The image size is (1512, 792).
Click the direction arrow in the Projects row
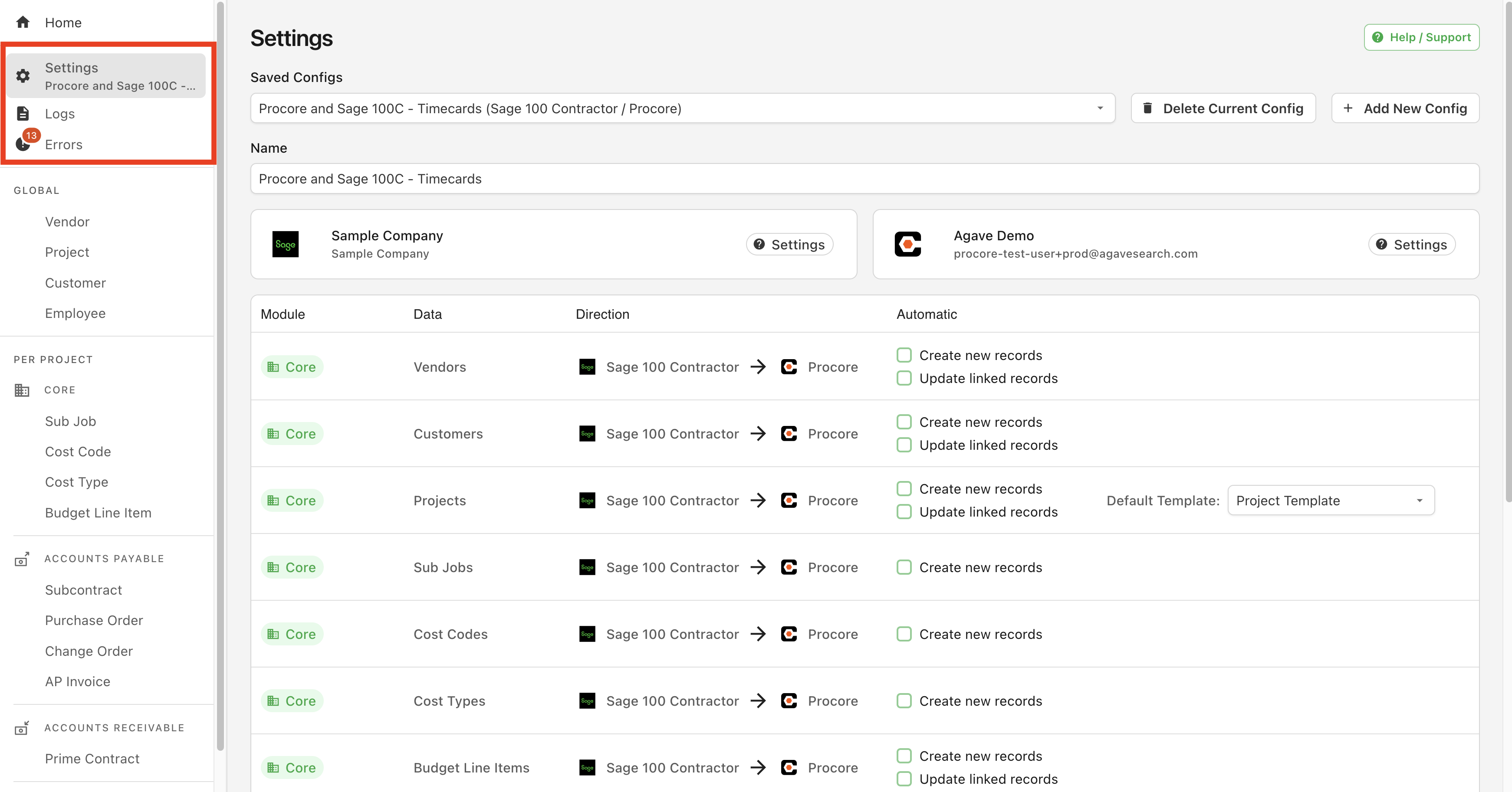(x=758, y=501)
